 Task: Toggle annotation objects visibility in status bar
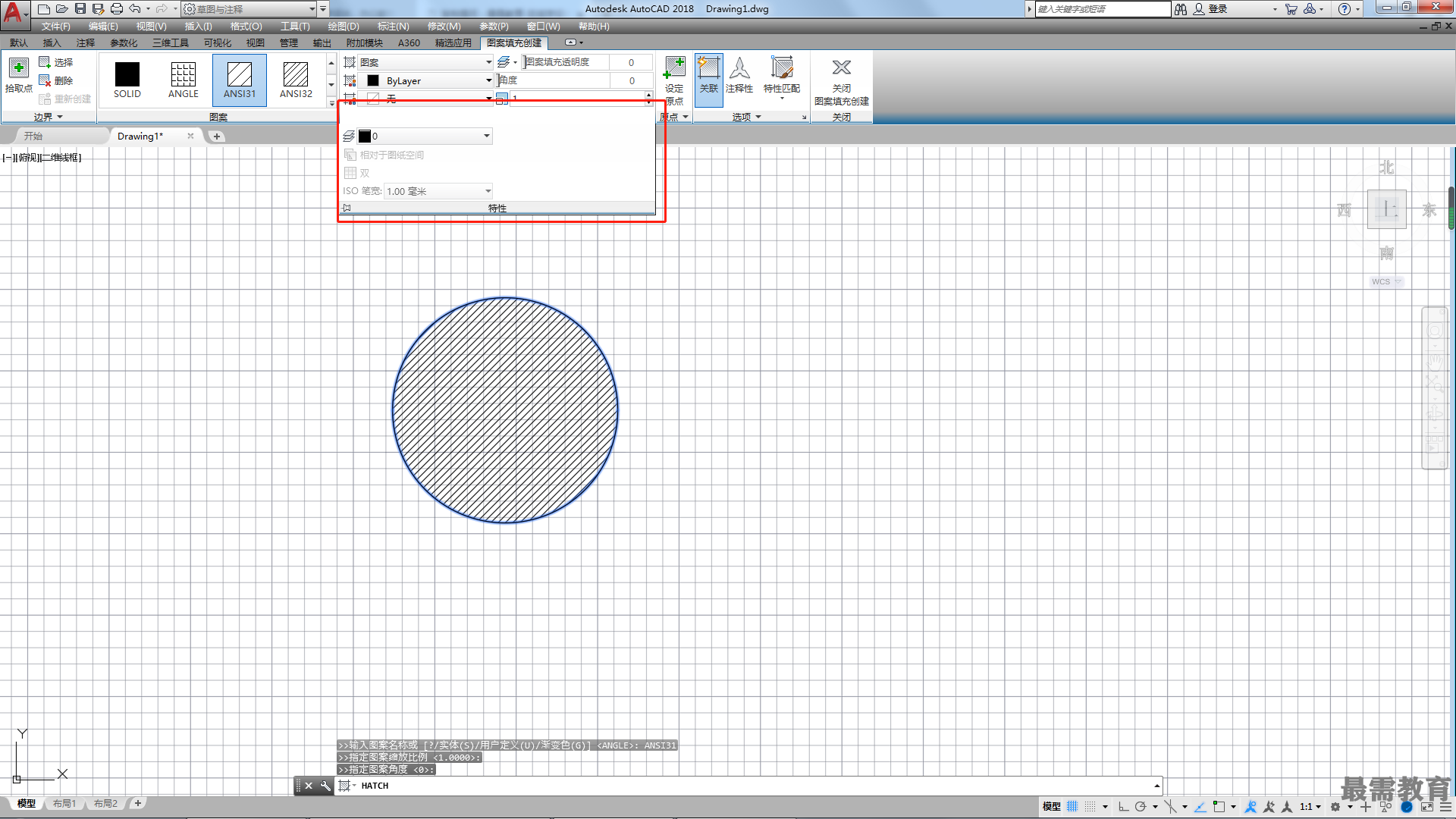(1251, 807)
